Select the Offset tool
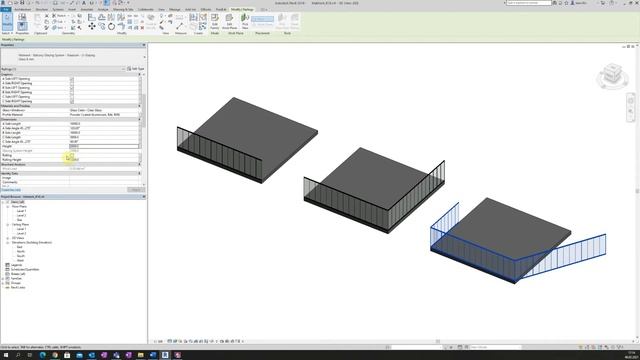Viewport: 640px width, 360px height. [x=102, y=17]
